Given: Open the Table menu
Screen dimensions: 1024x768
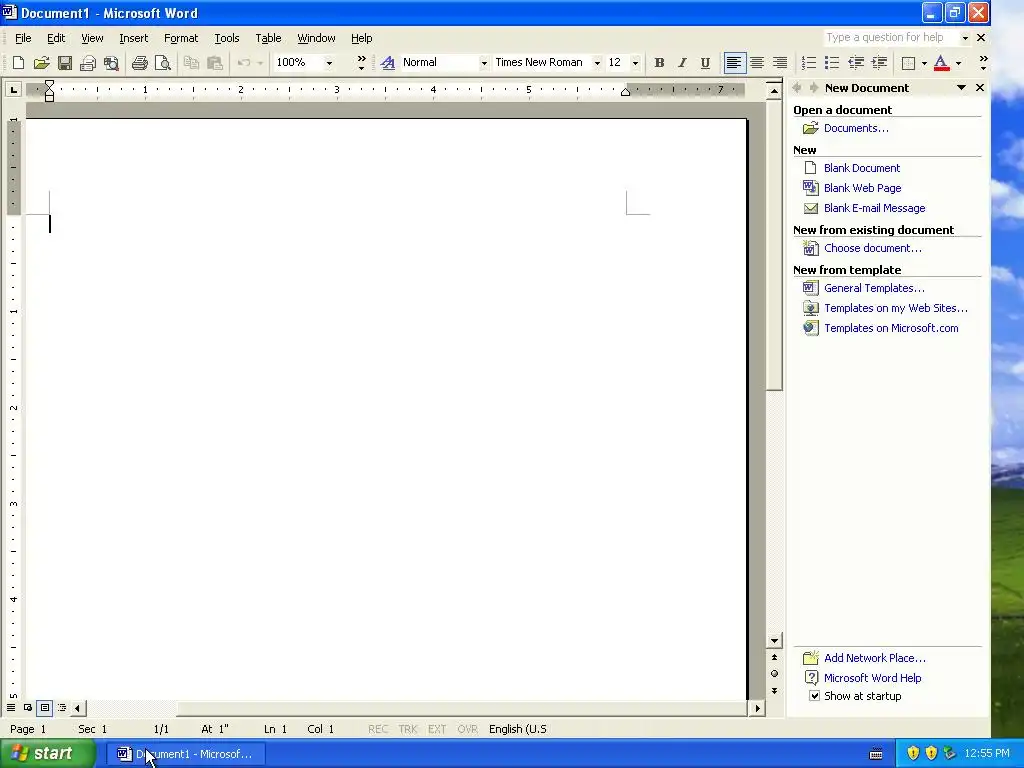Looking at the screenshot, I should pos(268,38).
